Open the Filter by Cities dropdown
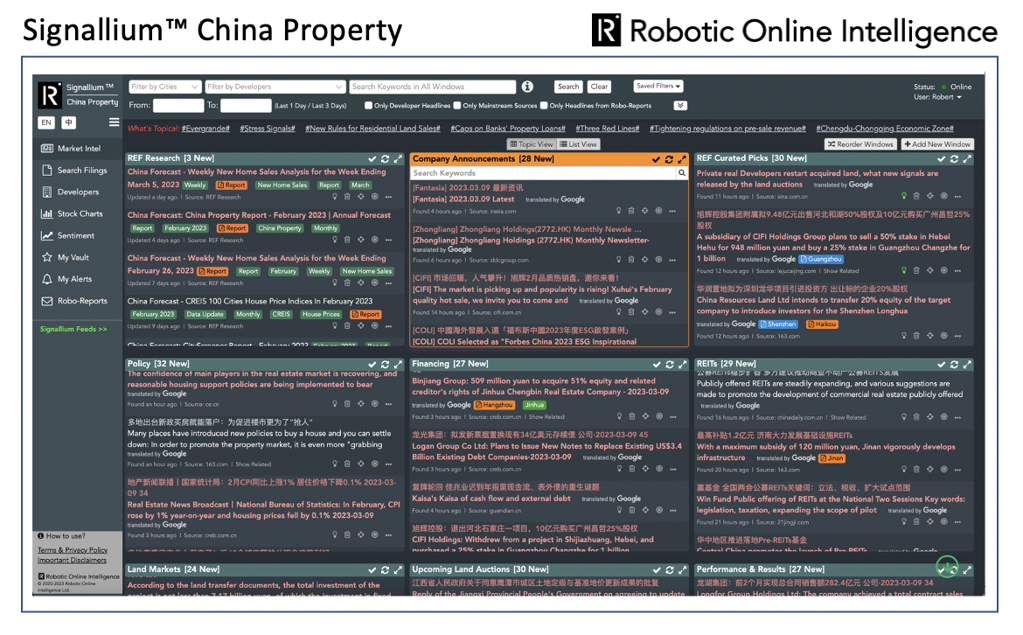Screen dimensions: 1023x635 164,86
